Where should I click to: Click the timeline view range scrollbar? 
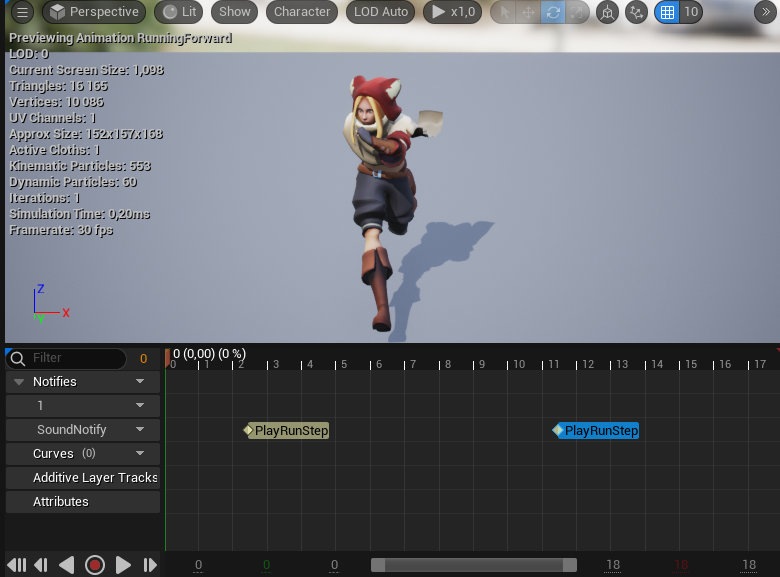coord(474,565)
